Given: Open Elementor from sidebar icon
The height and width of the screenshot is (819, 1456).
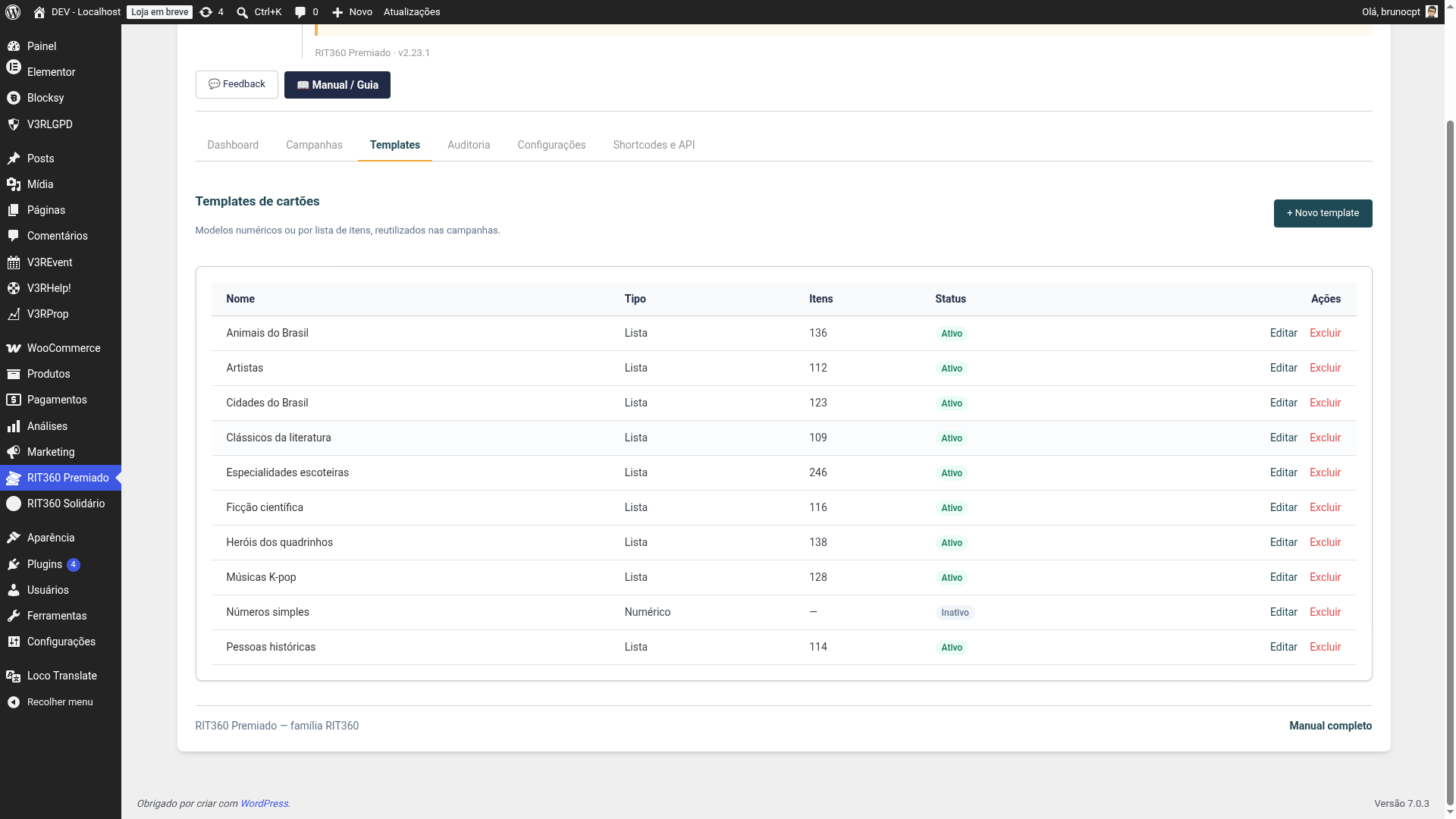Looking at the screenshot, I should (x=14, y=67).
